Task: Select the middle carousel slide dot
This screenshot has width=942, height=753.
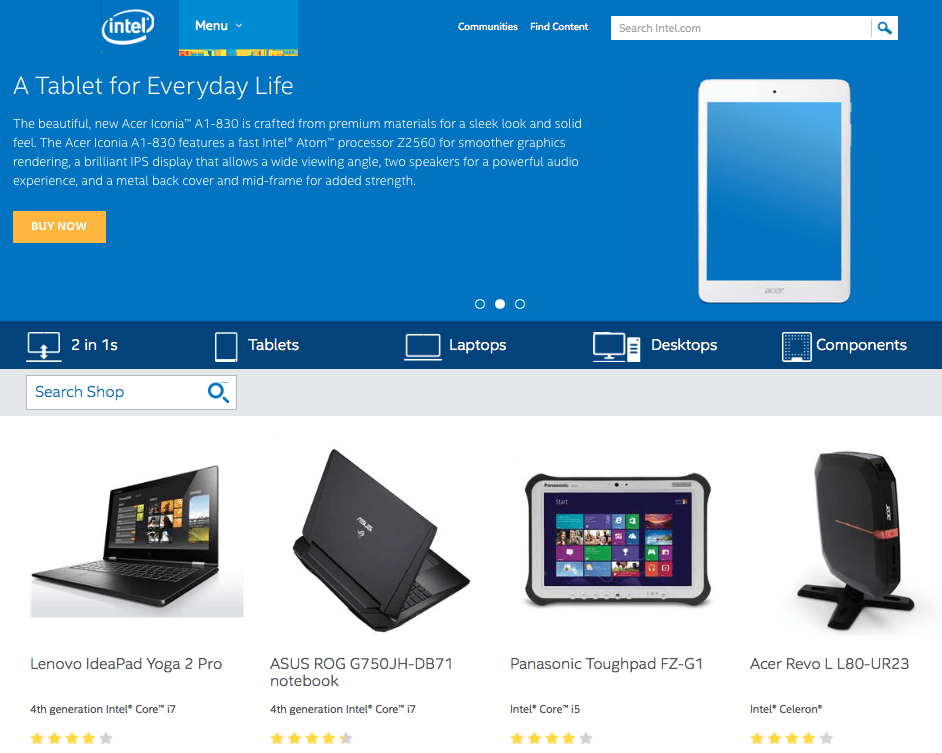Action: click(500, 304)
